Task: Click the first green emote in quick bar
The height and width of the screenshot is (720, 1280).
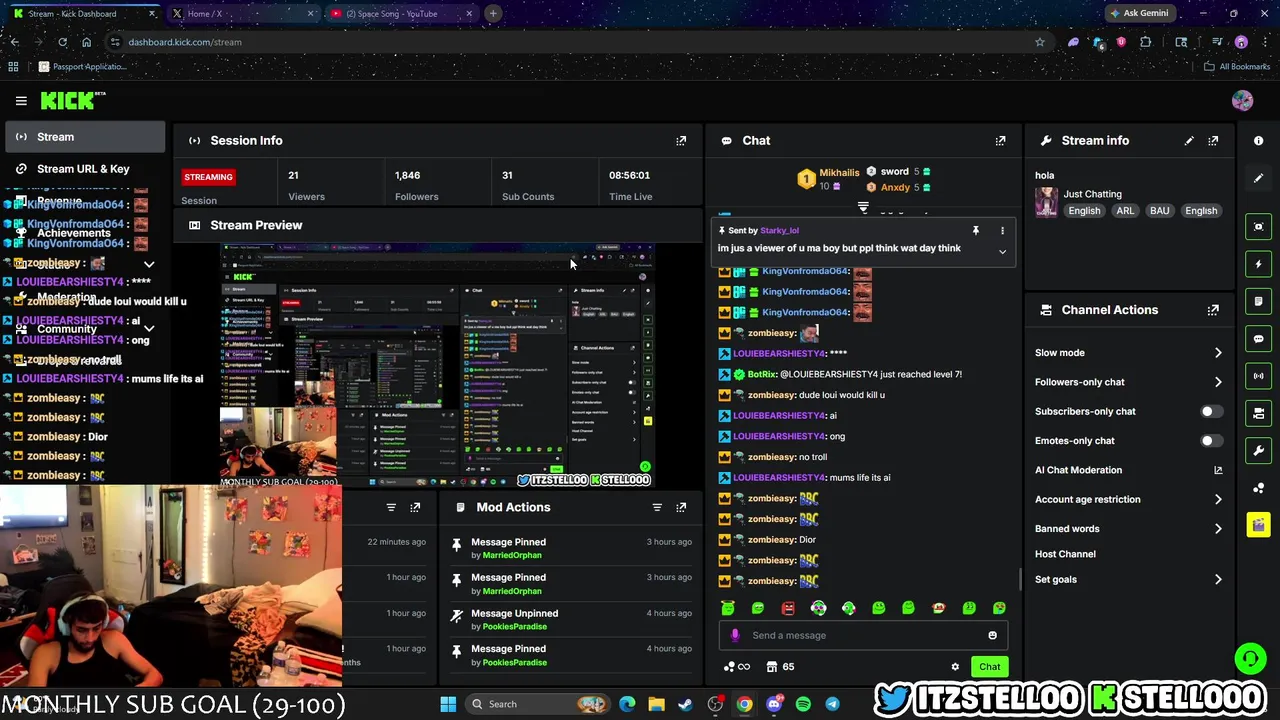Action: click(x=728, y=608)
